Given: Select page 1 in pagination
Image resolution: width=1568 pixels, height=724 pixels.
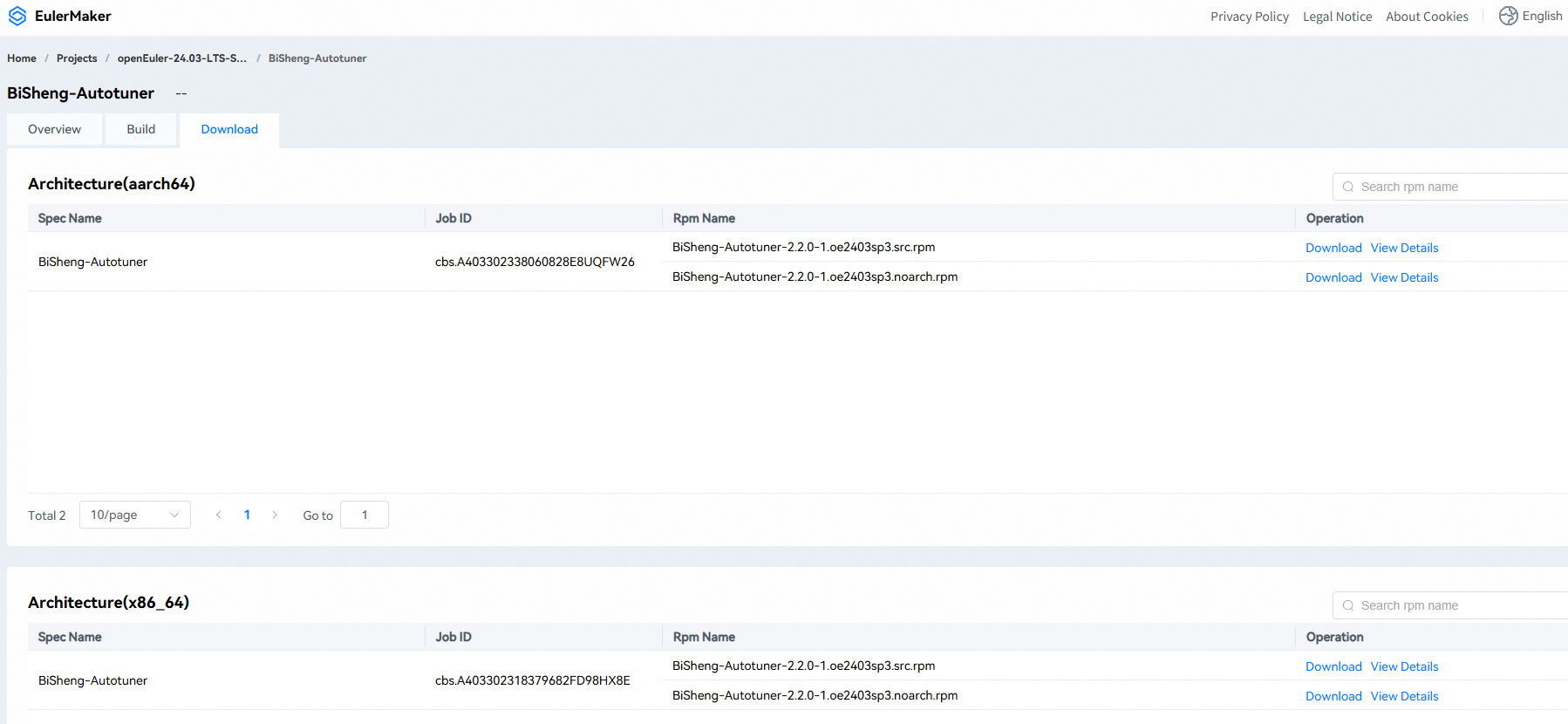Looking at the screenshot, I should coord(247,515).
